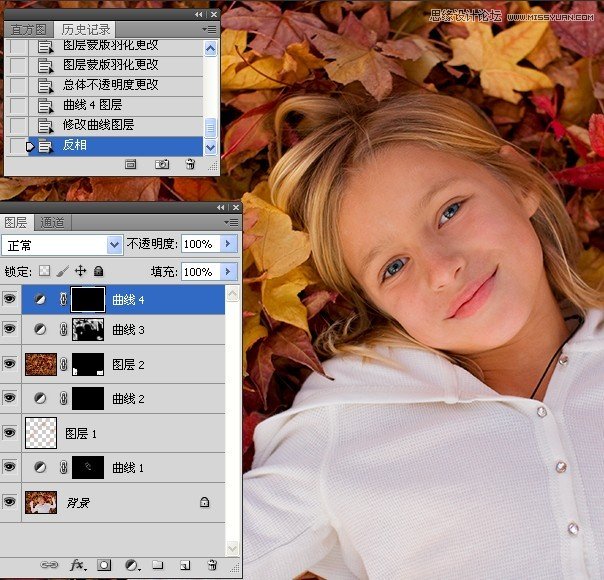Click the link layers icon at panel bottom
This screenshot has height=580, width=604.
(49, 565)
